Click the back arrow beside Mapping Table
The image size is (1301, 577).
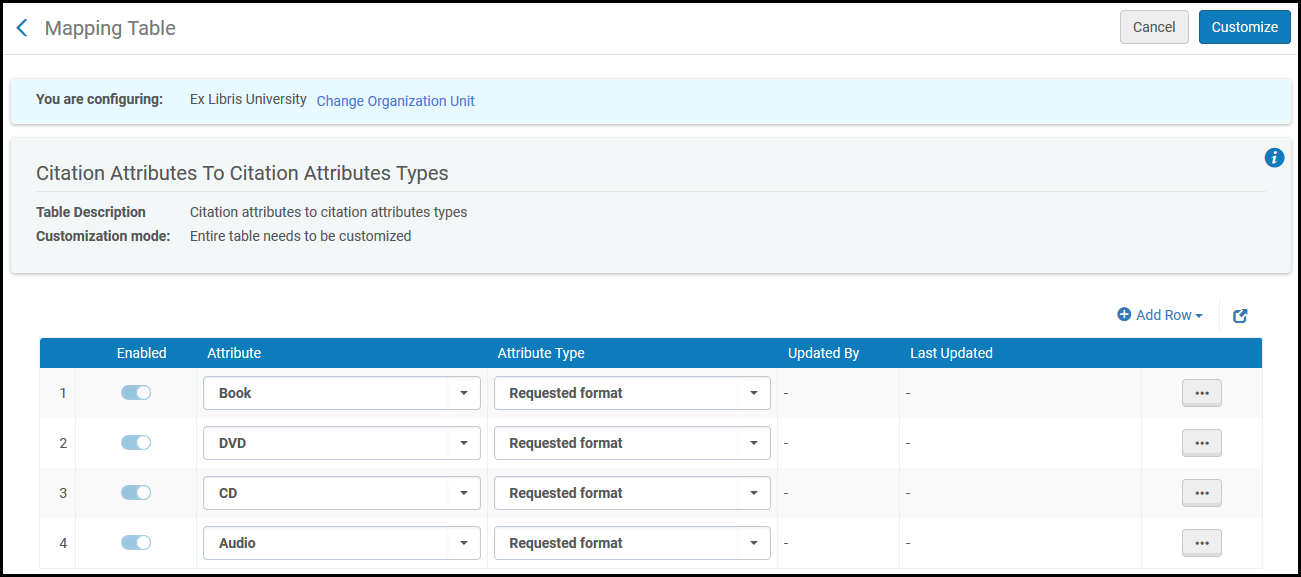click(22, 28)
